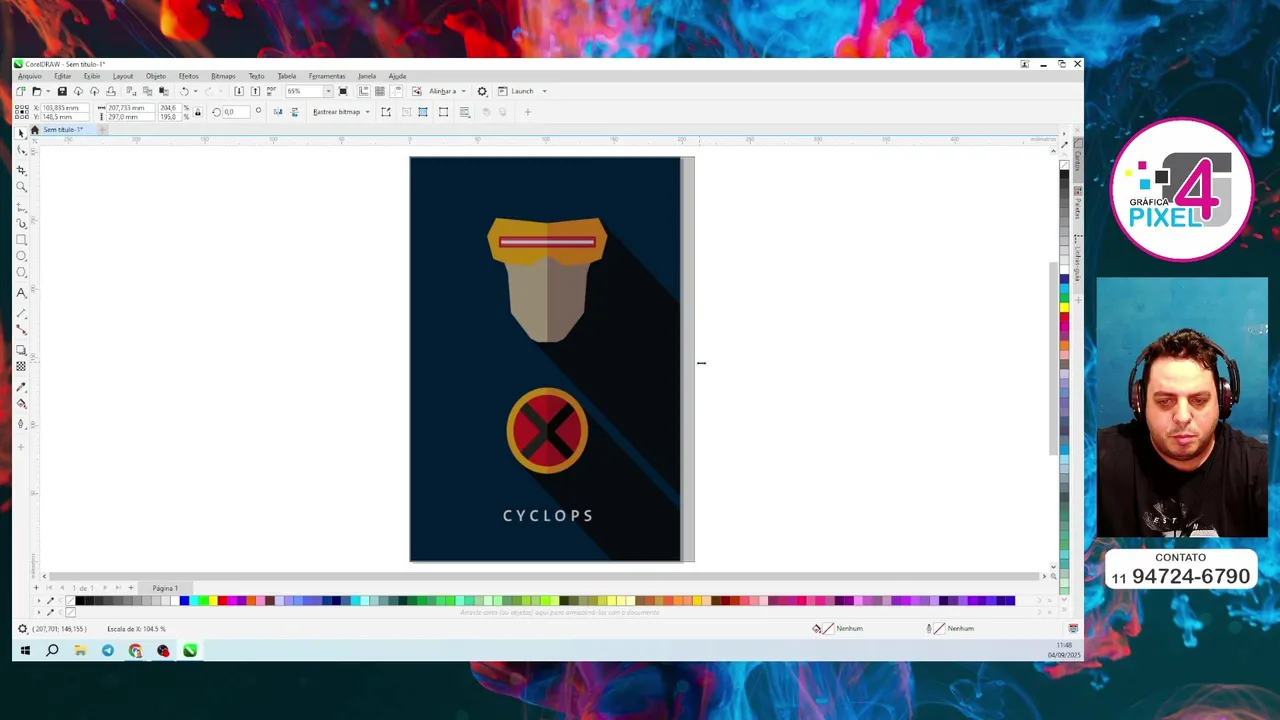Select the Pick tool arrow

click(x=21, y=132)
